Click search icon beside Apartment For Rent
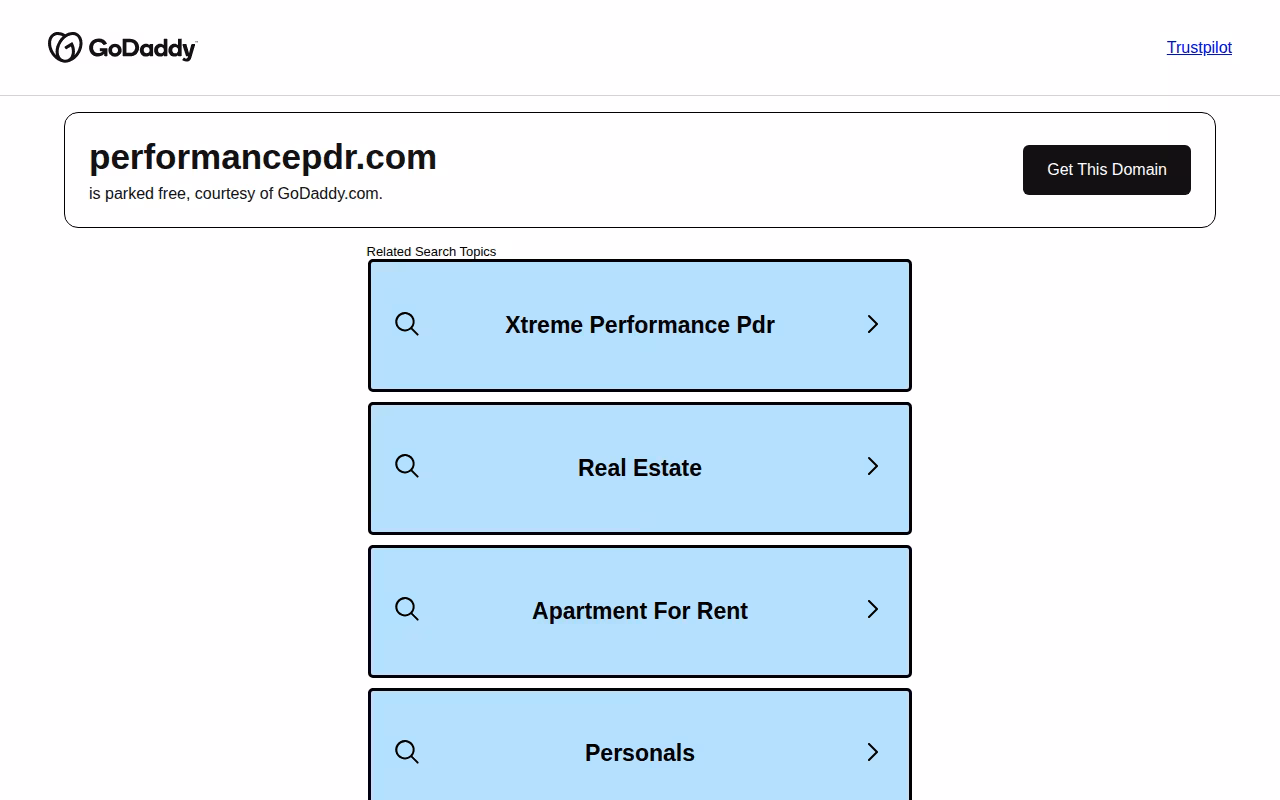1280x800 pixels. [x=407, y=609]
